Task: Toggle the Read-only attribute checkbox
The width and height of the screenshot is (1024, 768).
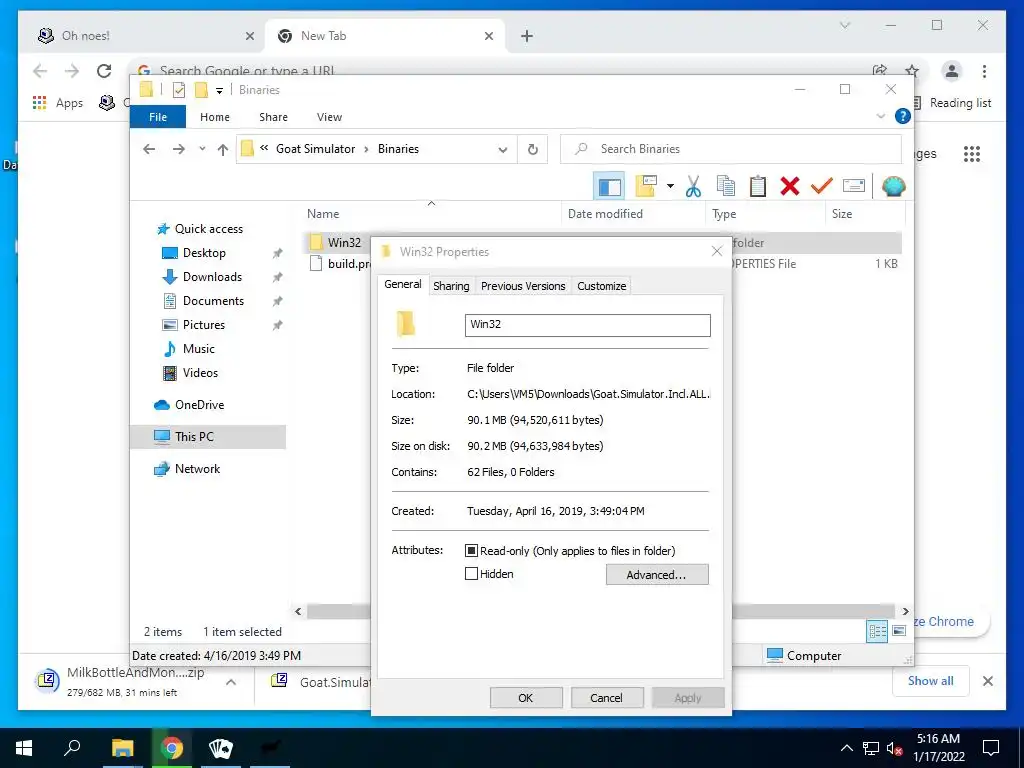Action: click(471, 551)
